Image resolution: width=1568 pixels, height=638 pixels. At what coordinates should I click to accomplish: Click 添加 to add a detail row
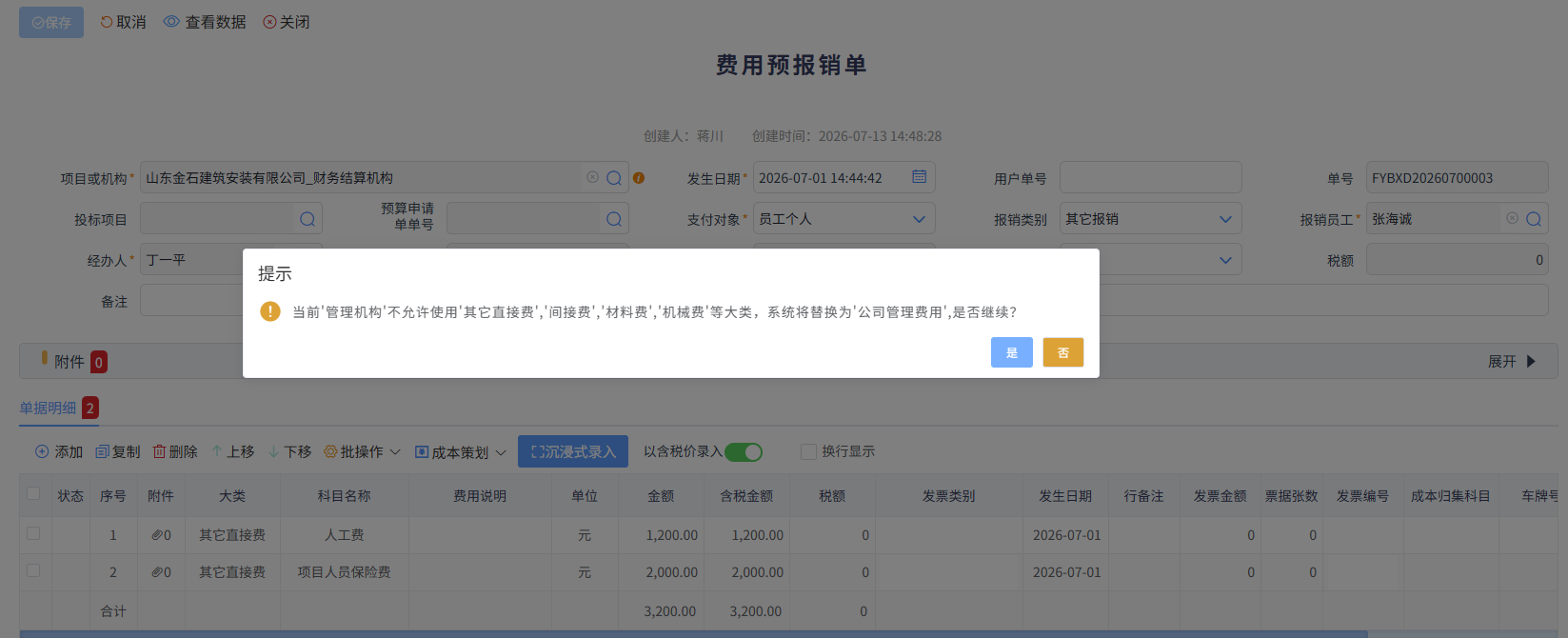(x=59, y=451)
